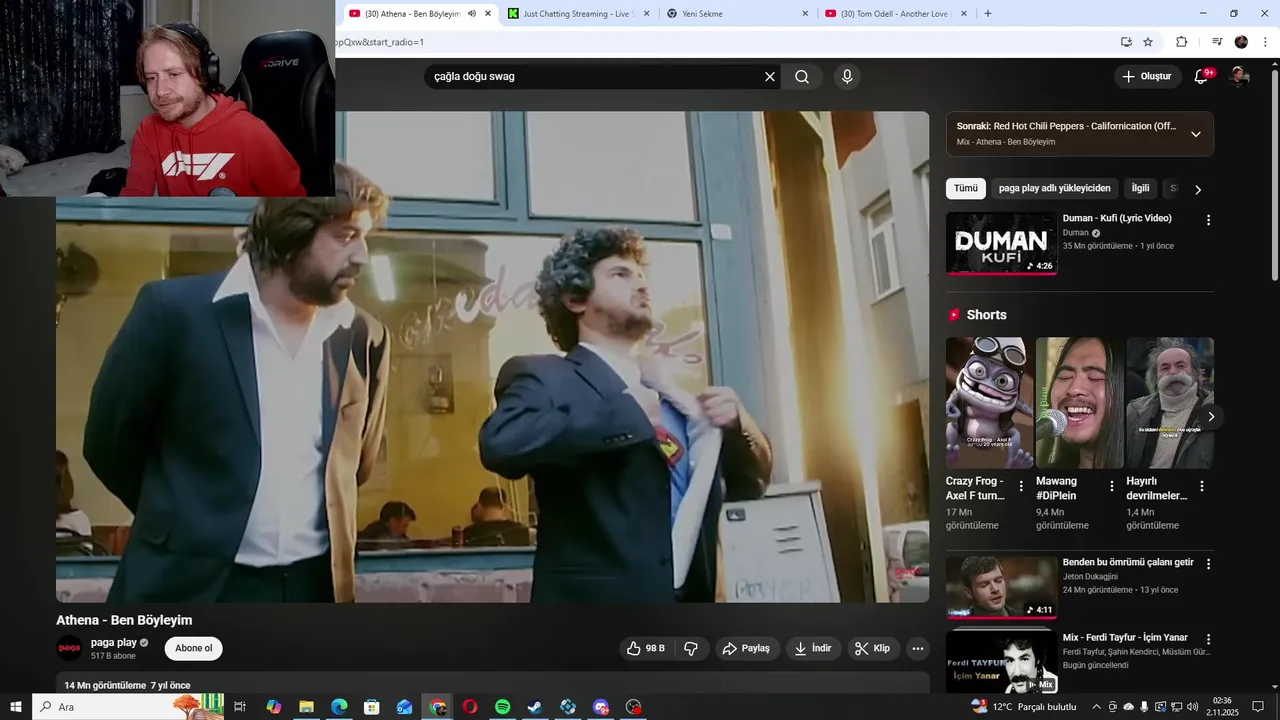Go to paga play channel name
The image size is (1280, 720).
click(x=113, y=643)
